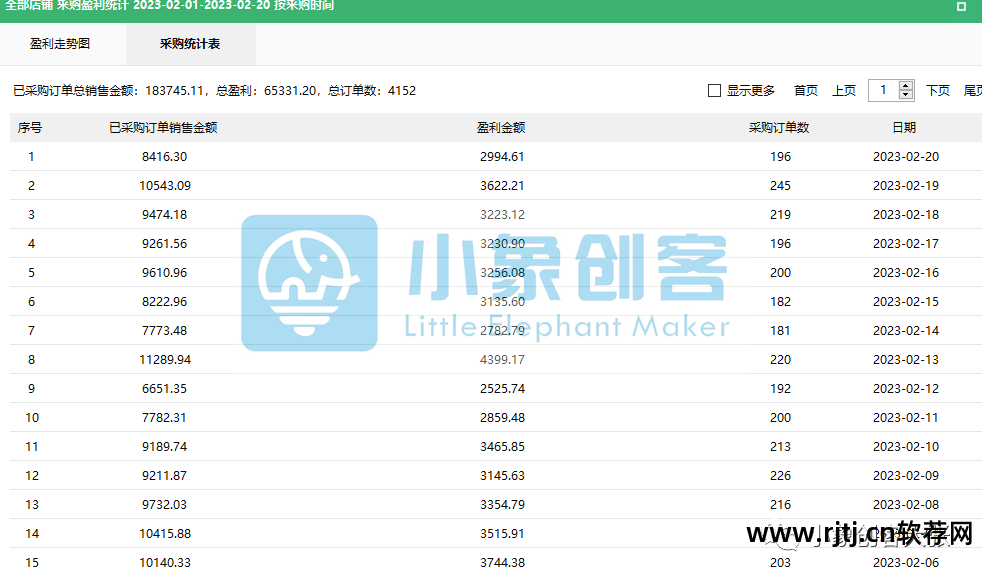Select sales amount 9474.18

(164, 215)
